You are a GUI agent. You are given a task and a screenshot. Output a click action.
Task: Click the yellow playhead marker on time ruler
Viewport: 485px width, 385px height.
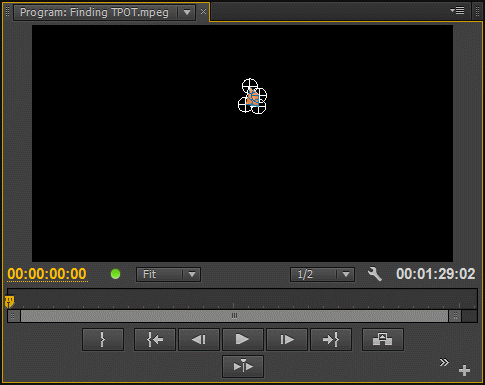[10, 302]
